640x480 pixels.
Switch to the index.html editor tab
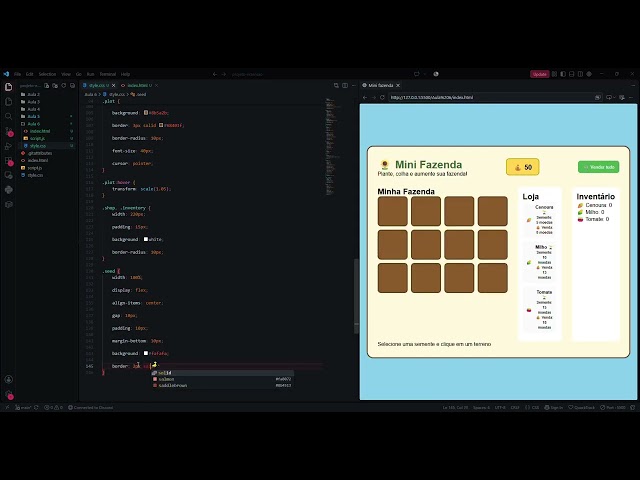[138, 85]
